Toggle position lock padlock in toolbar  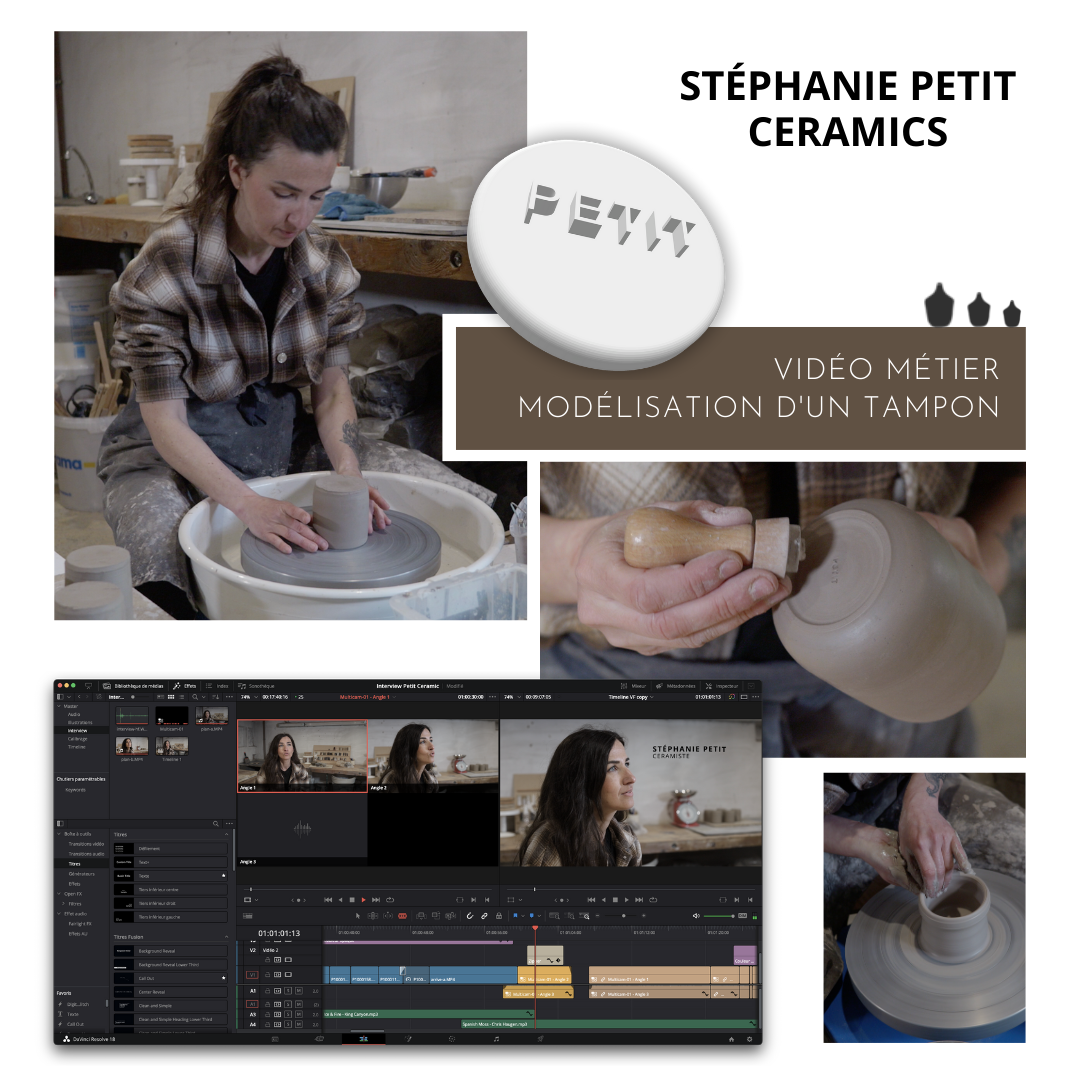click(499, 916)
